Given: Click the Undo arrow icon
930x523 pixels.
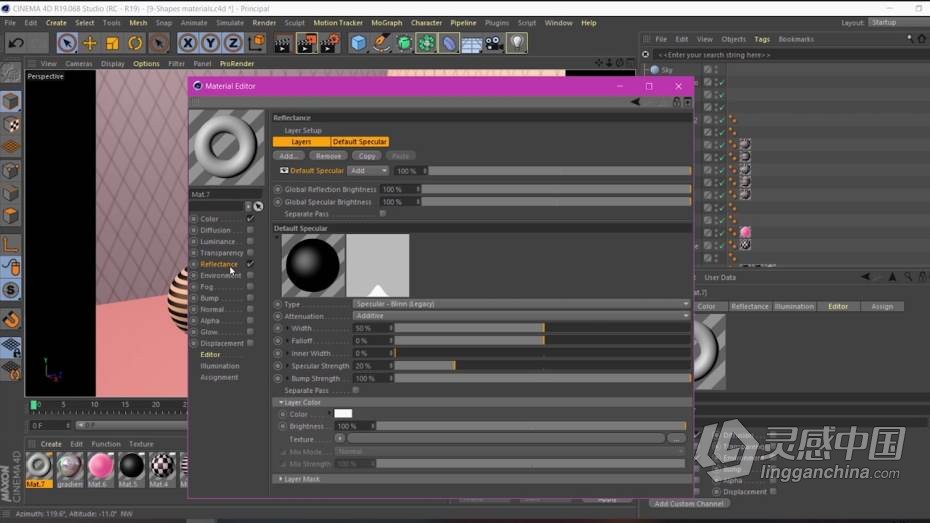Looking at the screenshot, I should pyautogui.click(x=16, y=43).
